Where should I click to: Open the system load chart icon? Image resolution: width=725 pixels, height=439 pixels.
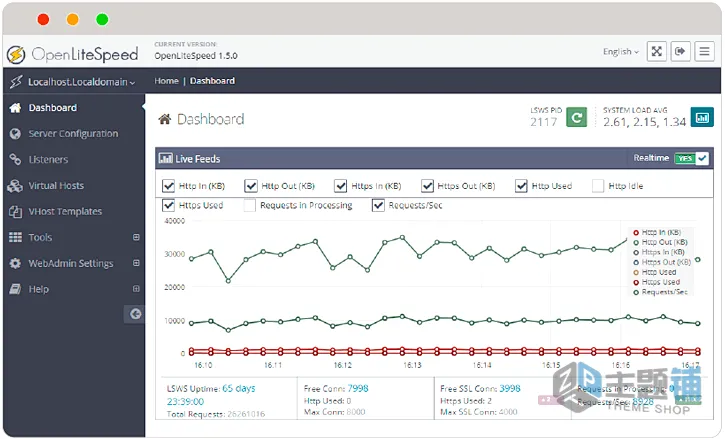coord(702,117)
